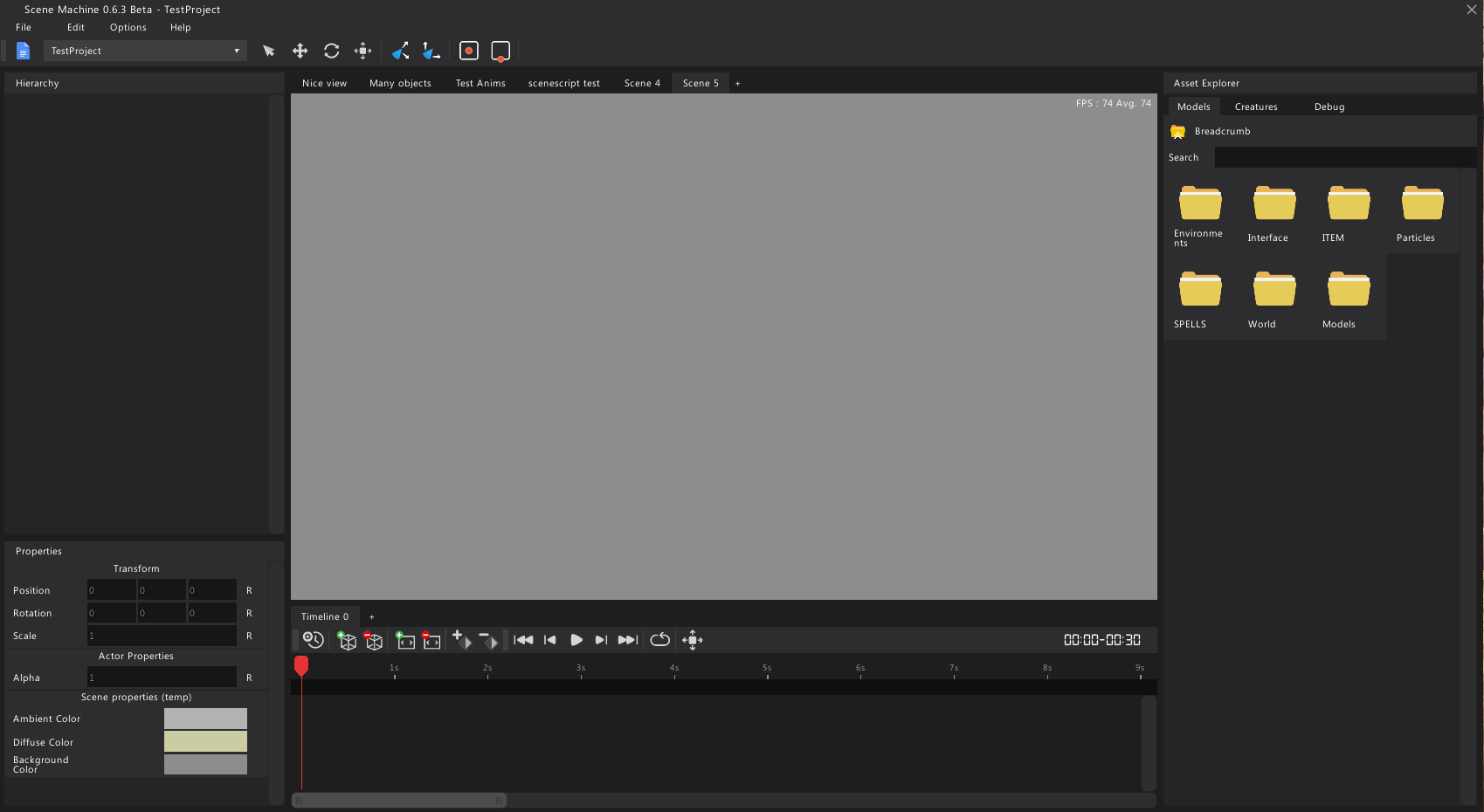Select the rotate tool

point(331,51)
